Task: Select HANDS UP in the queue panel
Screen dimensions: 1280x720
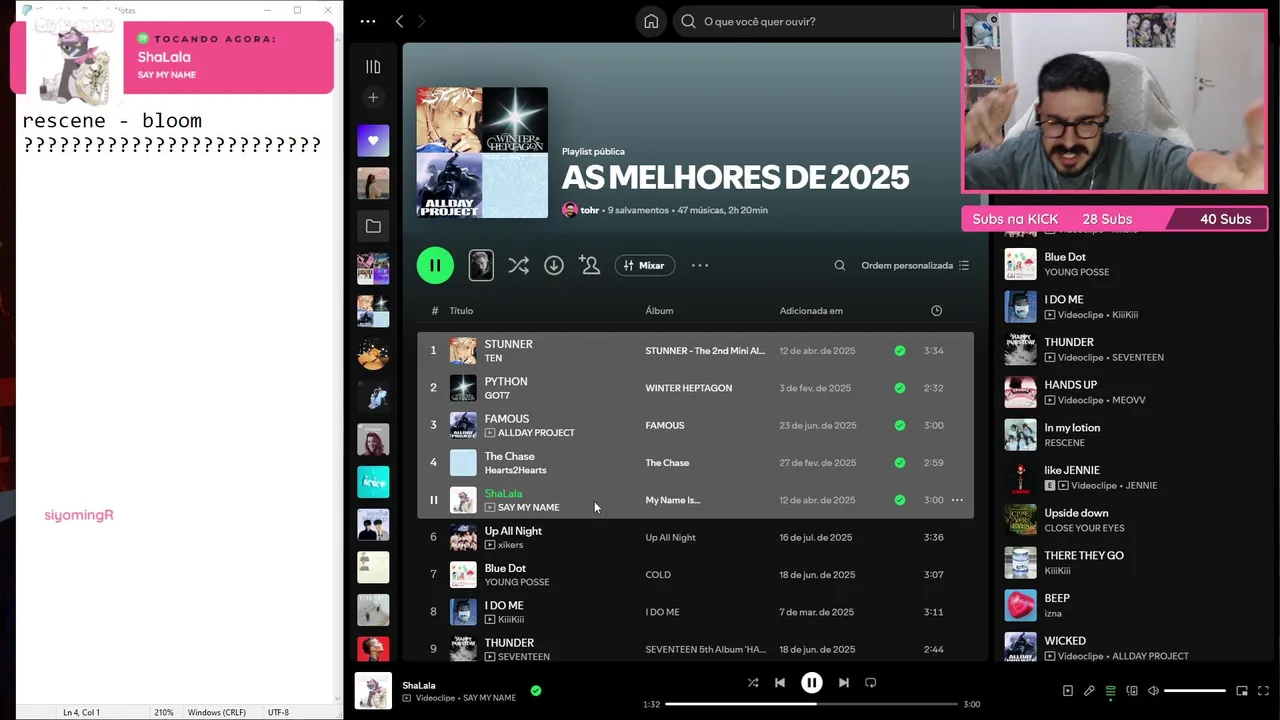Action: click(x=1071, y=385)
